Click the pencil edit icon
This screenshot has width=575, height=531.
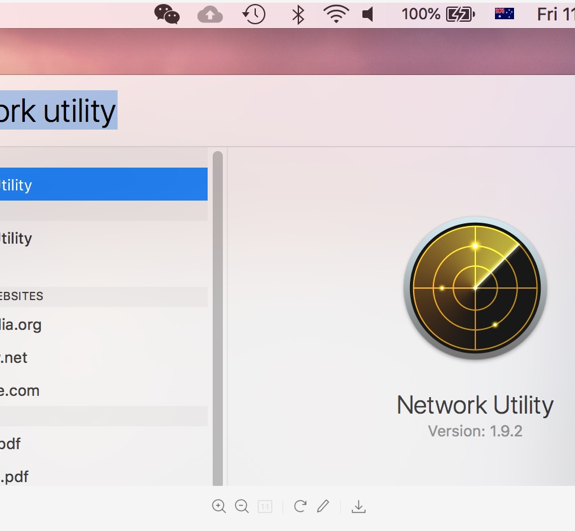point(323,506)
